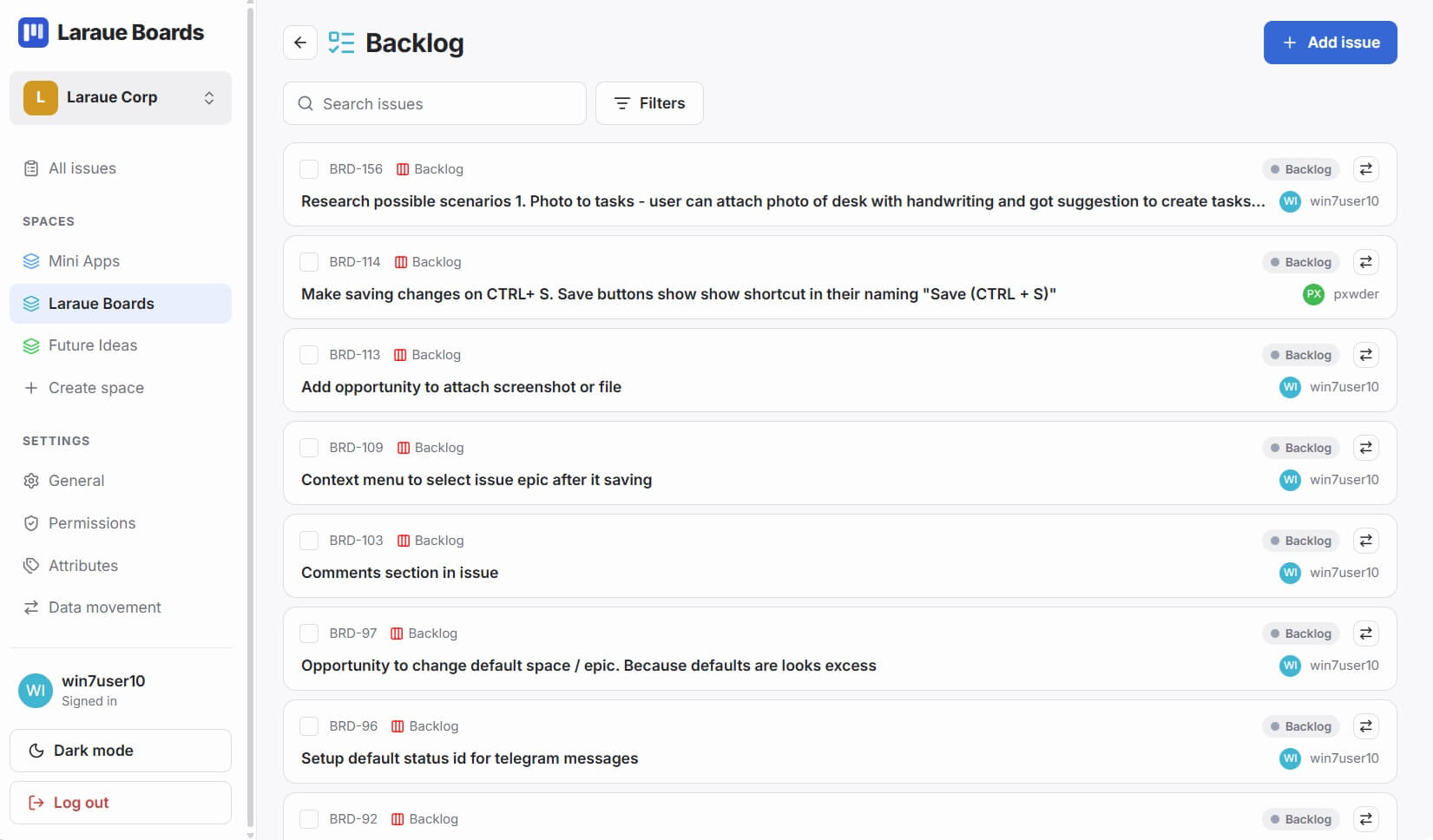The width and height of the screenshot is (1433, 840).
Task: Click Log out
Action: [121, 803]
